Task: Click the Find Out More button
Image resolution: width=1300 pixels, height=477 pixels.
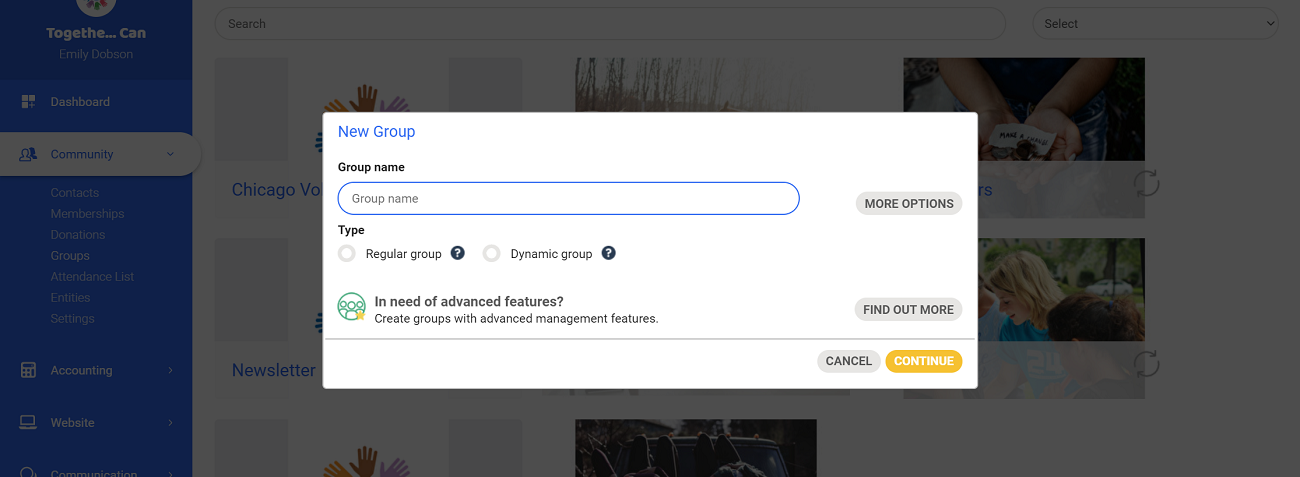Action: coord(908,310)
